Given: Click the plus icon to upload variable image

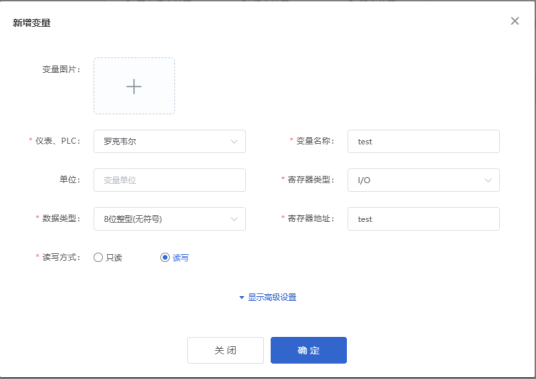Looking at the screenshot, I should coord(134,86).
